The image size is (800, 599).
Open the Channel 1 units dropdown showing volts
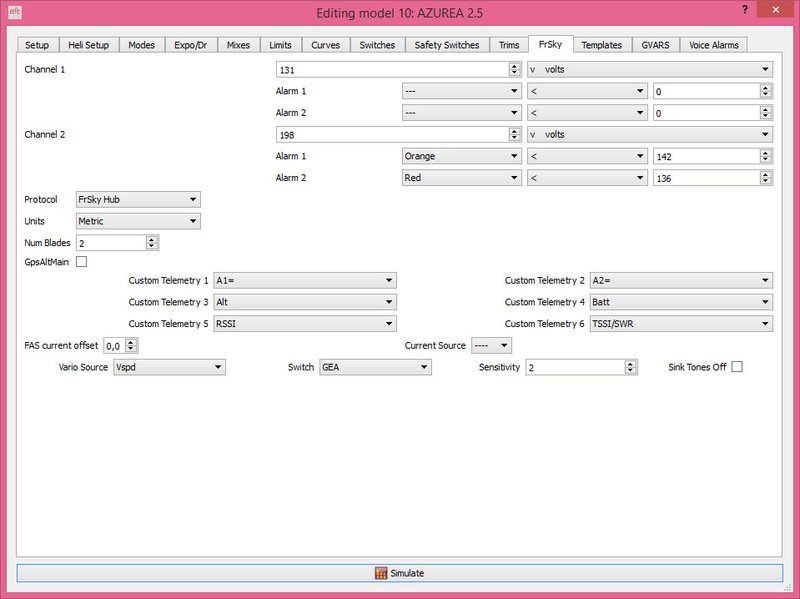650,69
